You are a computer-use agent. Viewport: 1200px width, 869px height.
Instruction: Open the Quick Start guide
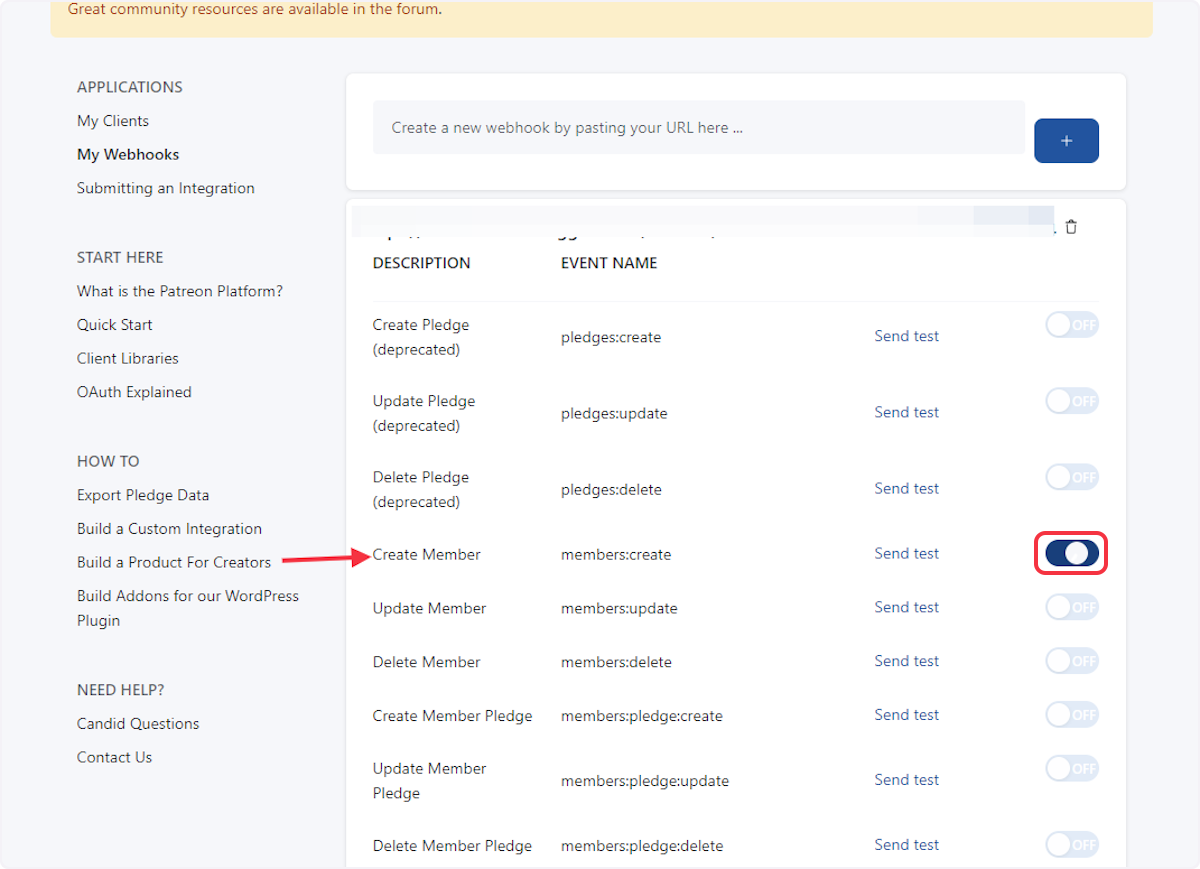coord(114,324)
